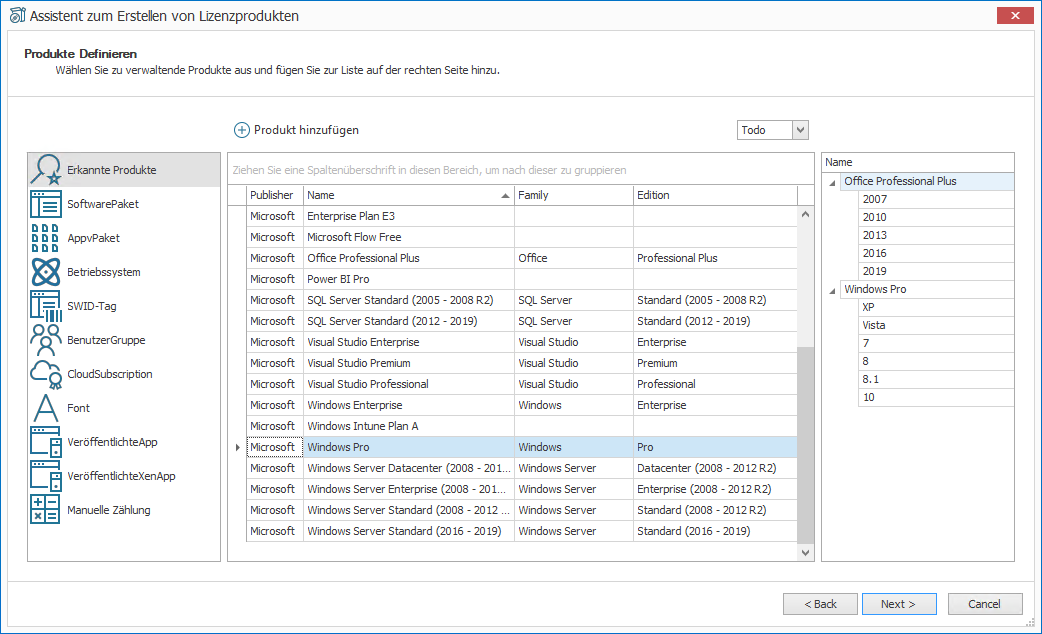Screen dimensions: 1042x634
Task: Select the Windows Pro tree node
Action: [x=927, y=289]
